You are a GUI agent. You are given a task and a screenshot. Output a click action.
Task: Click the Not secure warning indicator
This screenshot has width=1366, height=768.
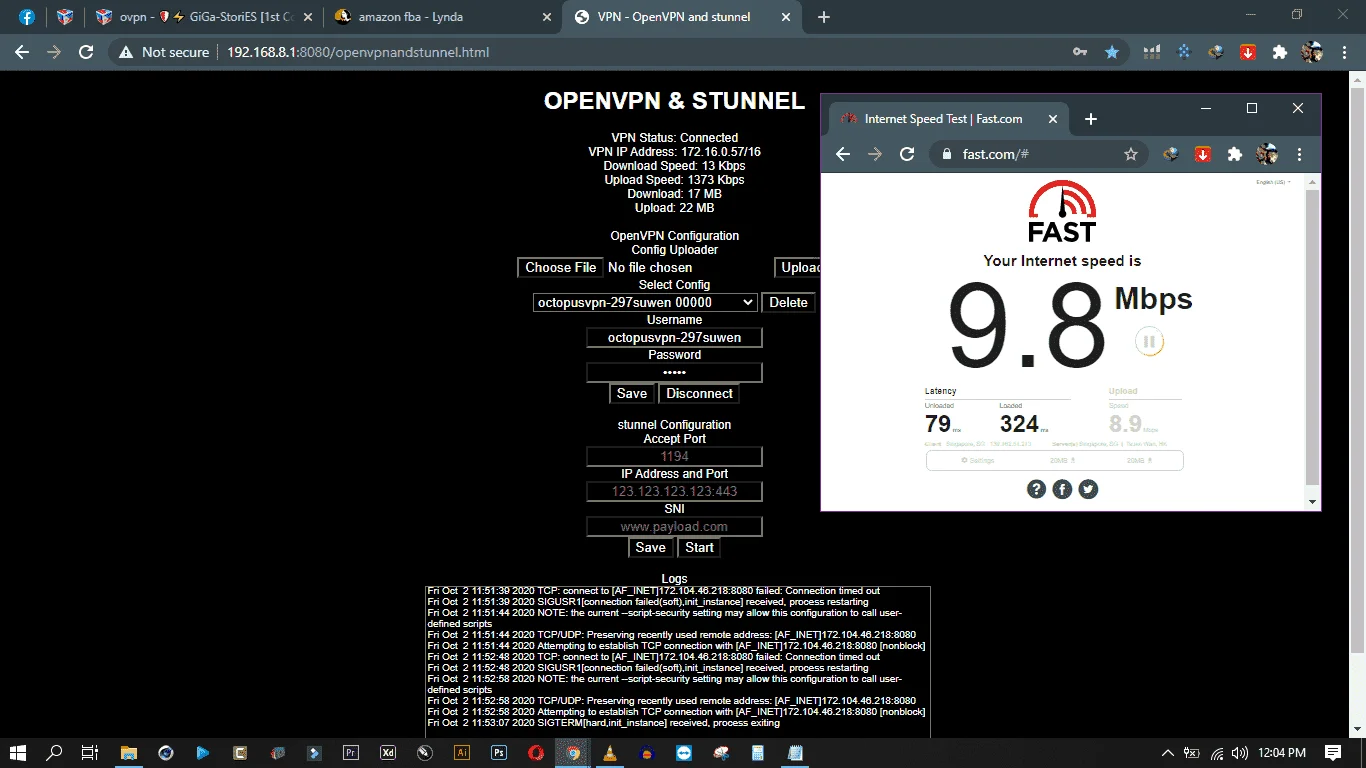point(164,52)
